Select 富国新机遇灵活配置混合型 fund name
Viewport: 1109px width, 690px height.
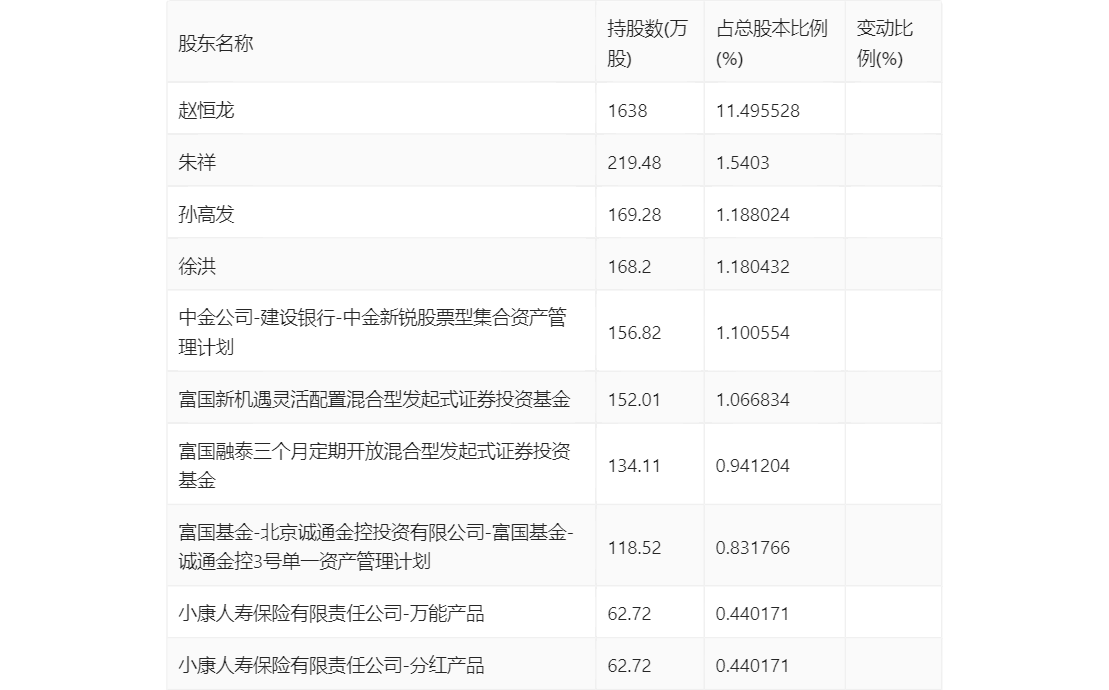tap(374, 399)
